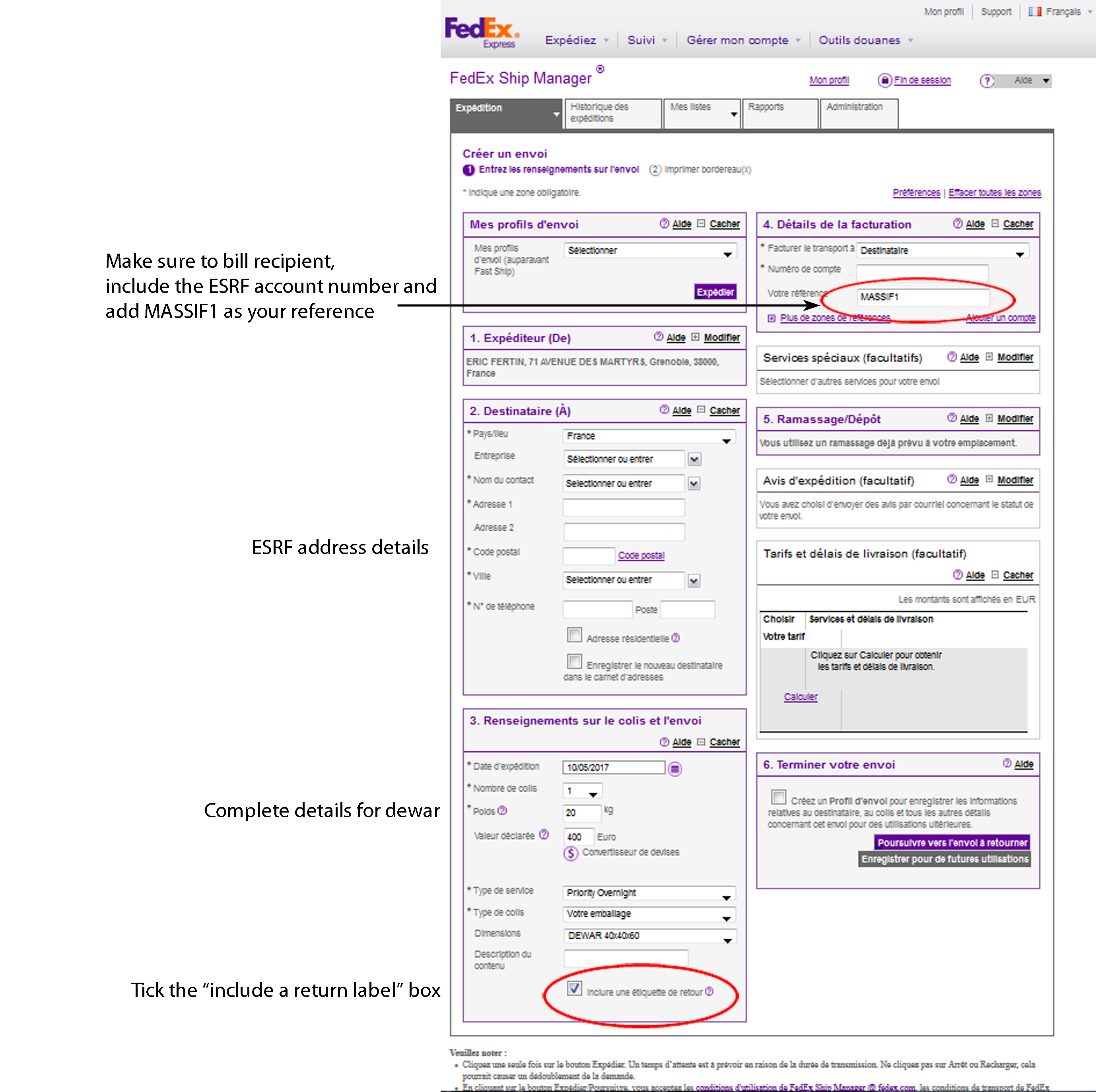
Task: Click the Adresse 1 input field
Action: (624, 508)
